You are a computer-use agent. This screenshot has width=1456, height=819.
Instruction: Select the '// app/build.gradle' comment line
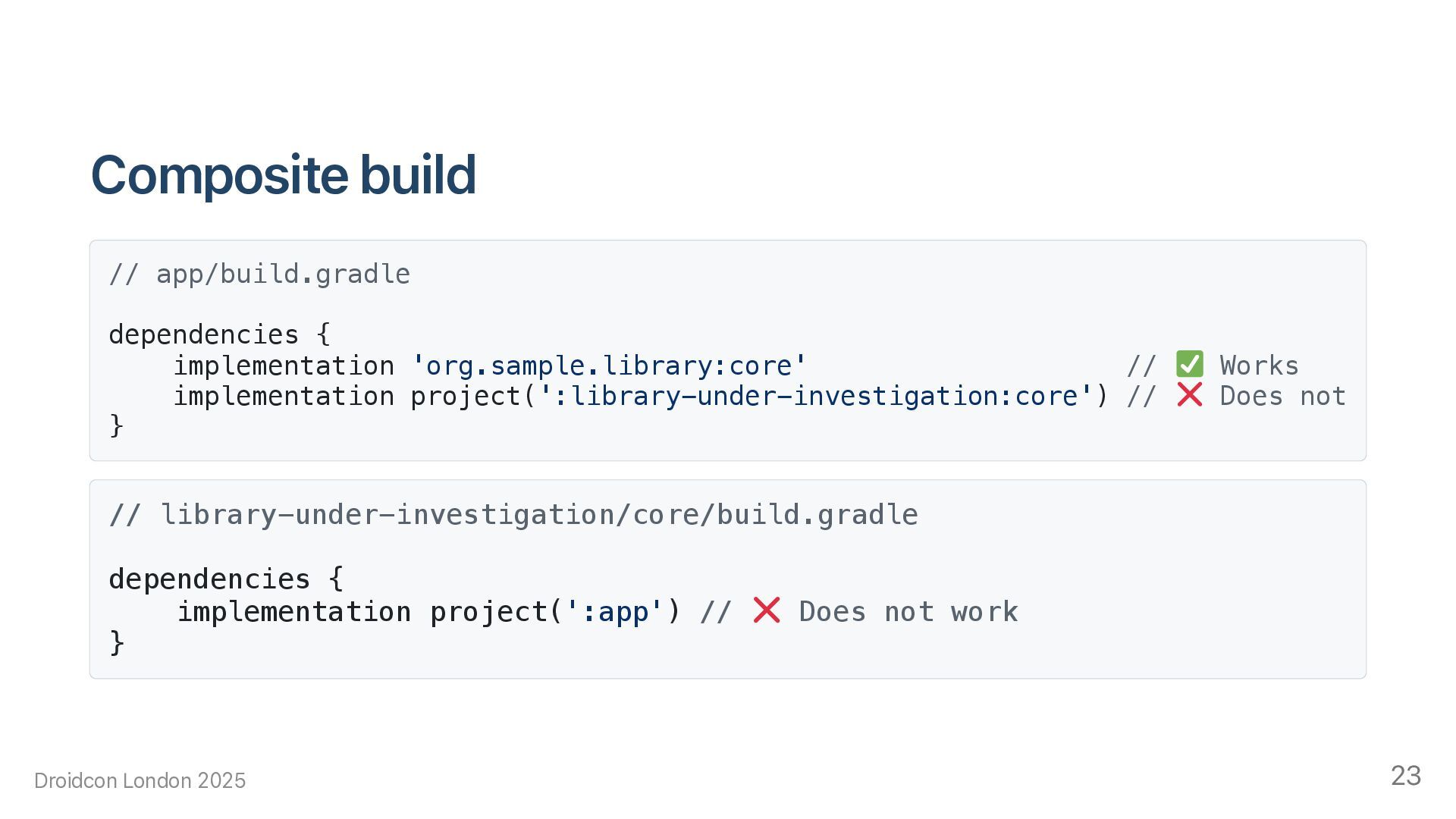coord(259,274)
